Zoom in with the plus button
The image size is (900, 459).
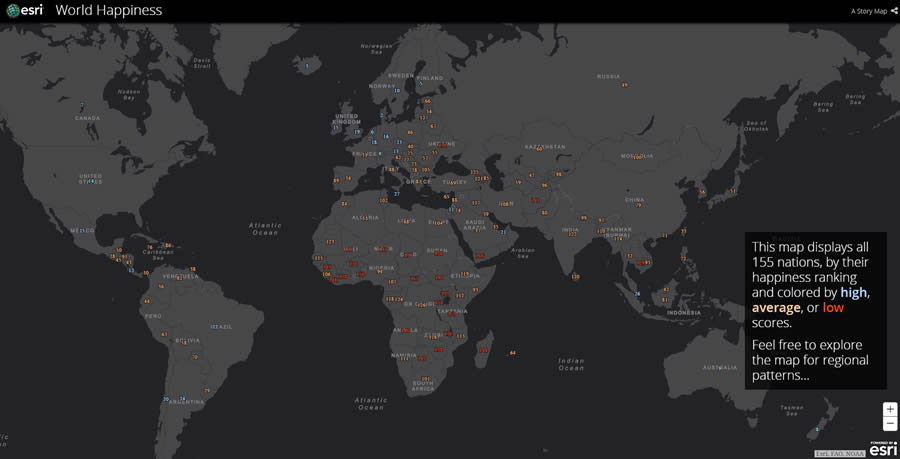(890, 409)
